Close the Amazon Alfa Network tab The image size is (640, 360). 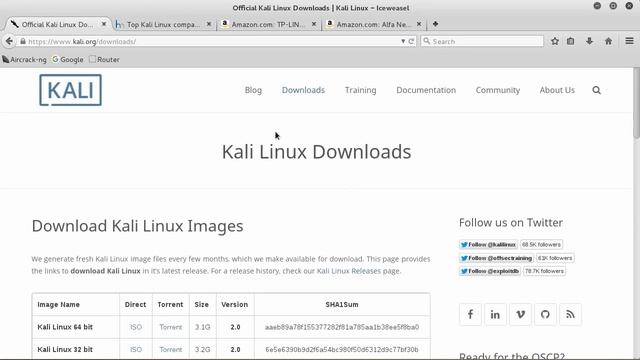(419, 24)
